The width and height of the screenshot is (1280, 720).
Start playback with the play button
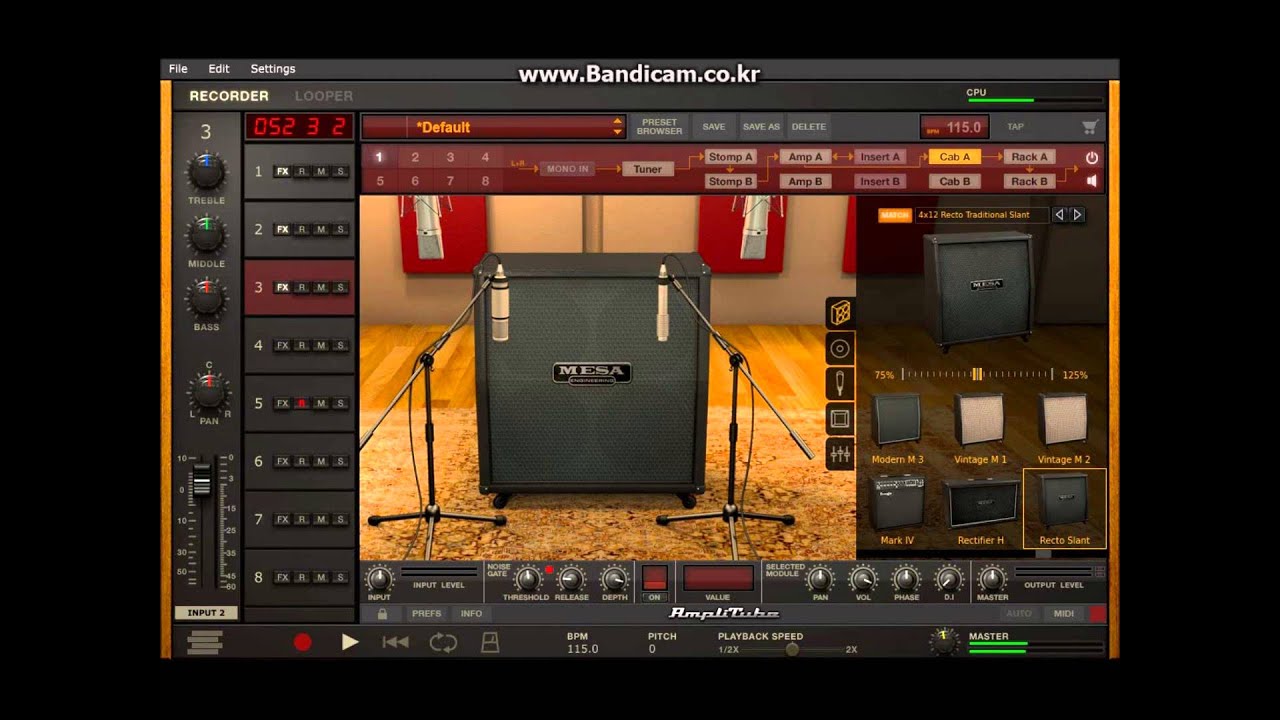click(x=349, y=642)
